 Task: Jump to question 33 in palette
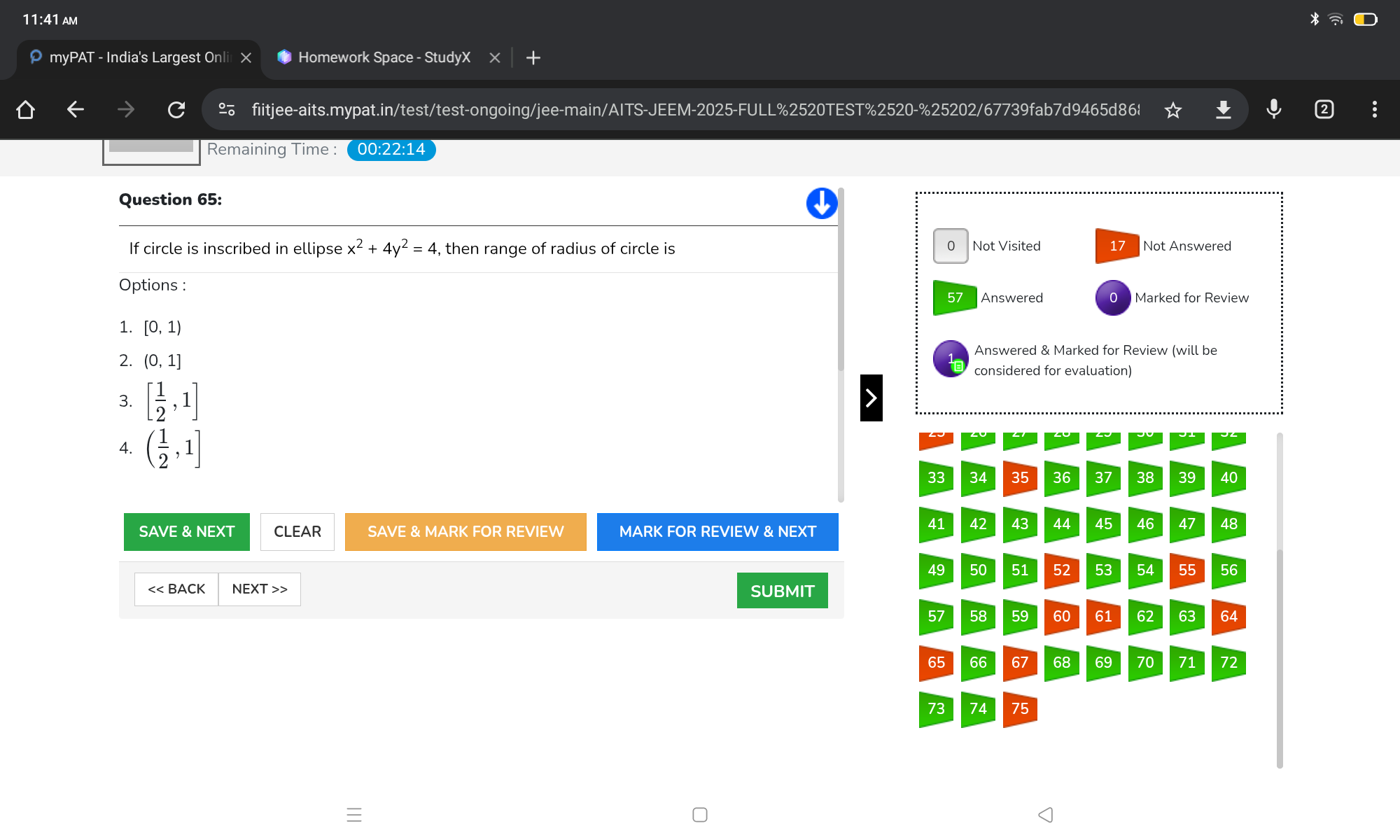[x=937, y=478]
